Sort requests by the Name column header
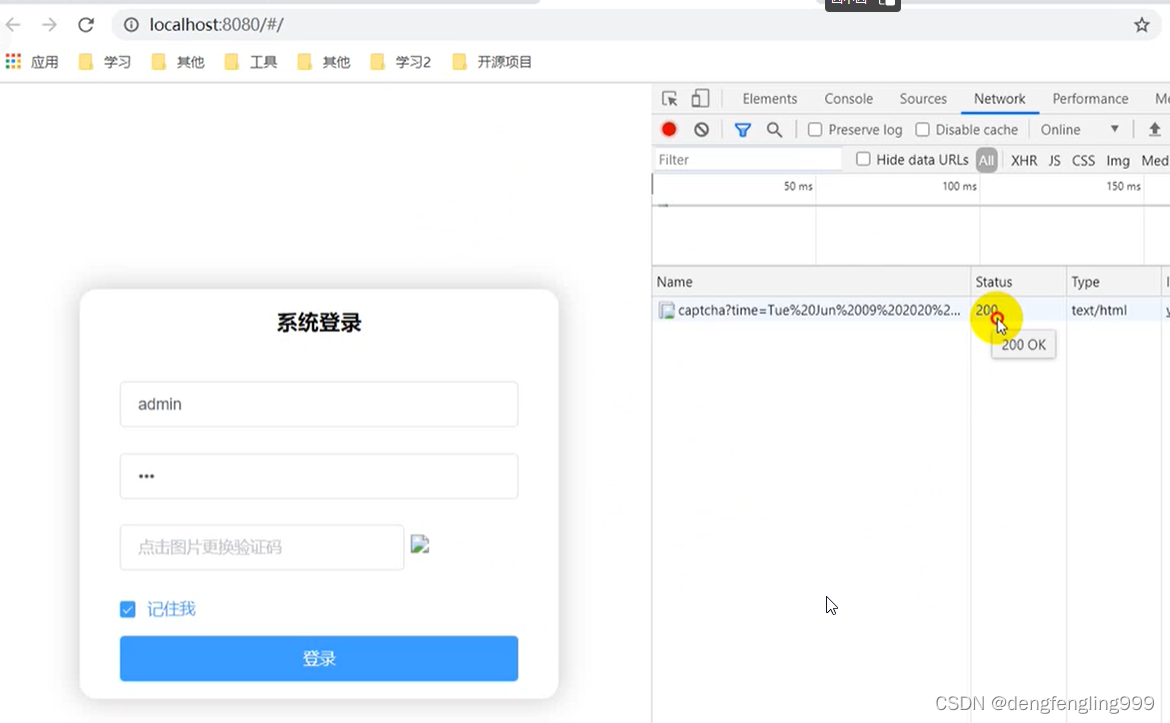The width and height of the screenshot is (1170, 723). pyautogui.click(x=810, y=282)
